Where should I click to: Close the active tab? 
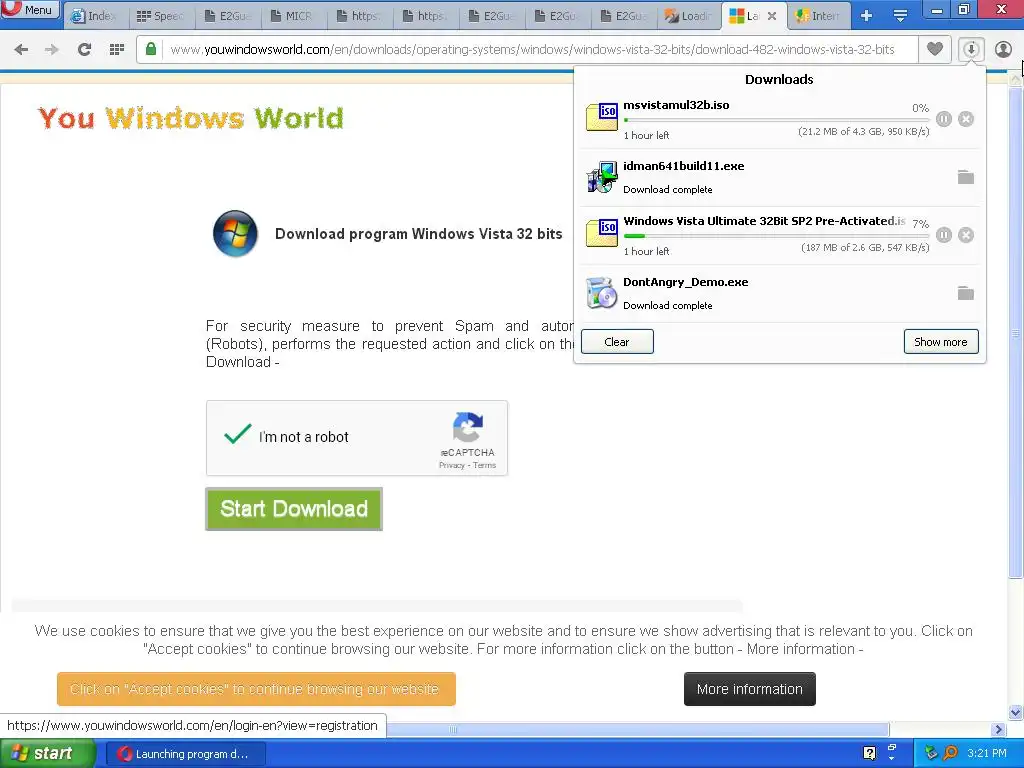point(772,16)
